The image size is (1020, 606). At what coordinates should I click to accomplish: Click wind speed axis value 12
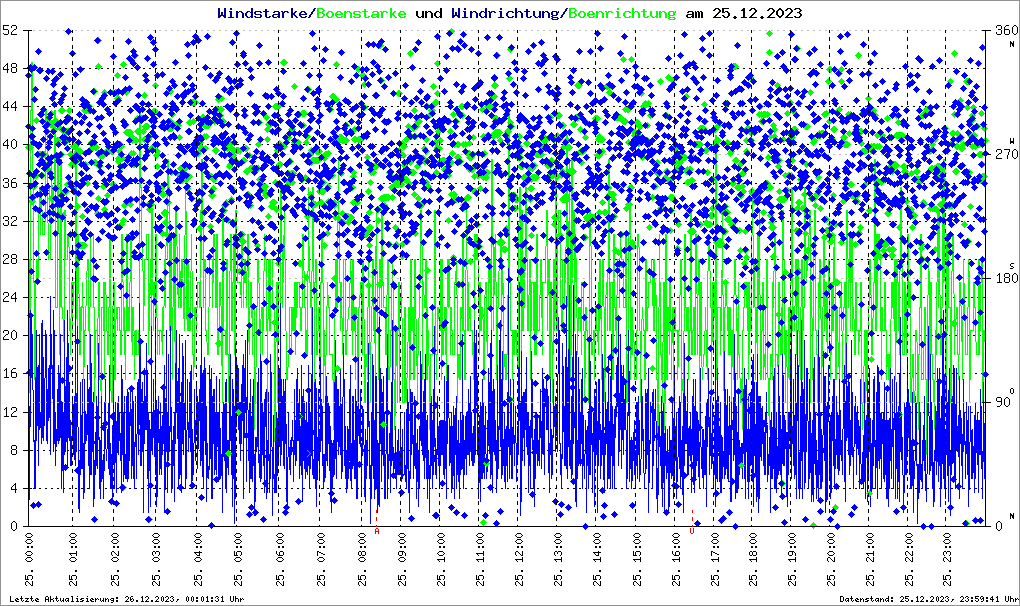pyautogui.click(x=9, y=412)
